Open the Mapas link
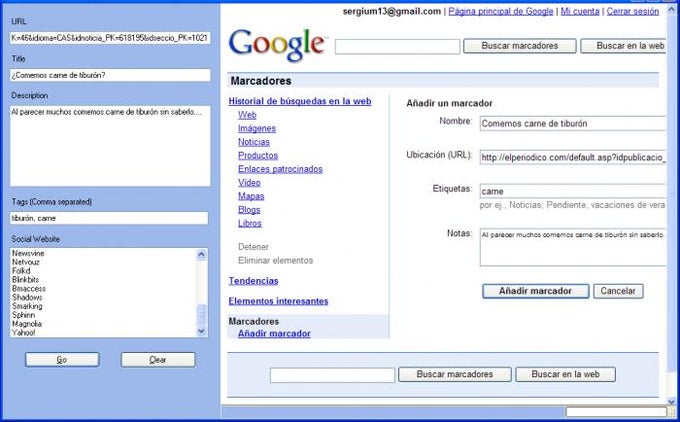The height and width of the screenshot is (422, 680). coord(251,196)
